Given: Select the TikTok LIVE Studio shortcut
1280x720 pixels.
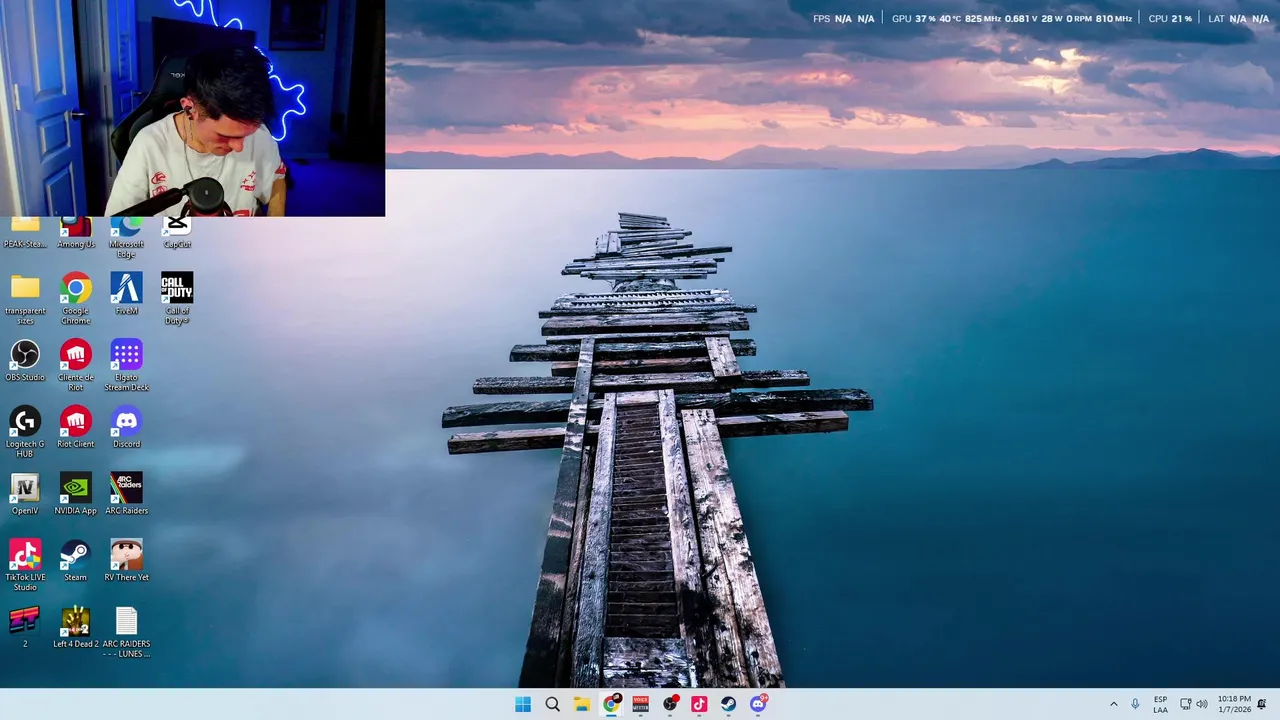Looking at the screenshot, I should click(x=25, y=565).
